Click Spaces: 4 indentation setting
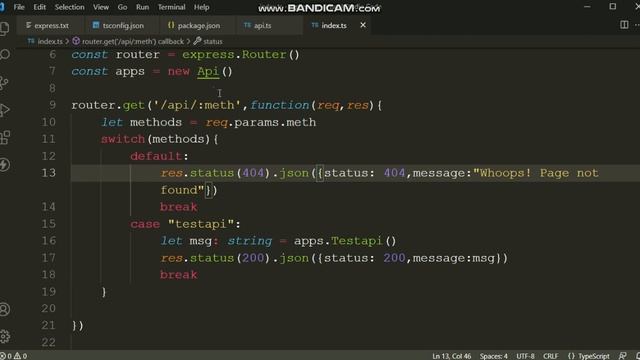 click(493, 356)
